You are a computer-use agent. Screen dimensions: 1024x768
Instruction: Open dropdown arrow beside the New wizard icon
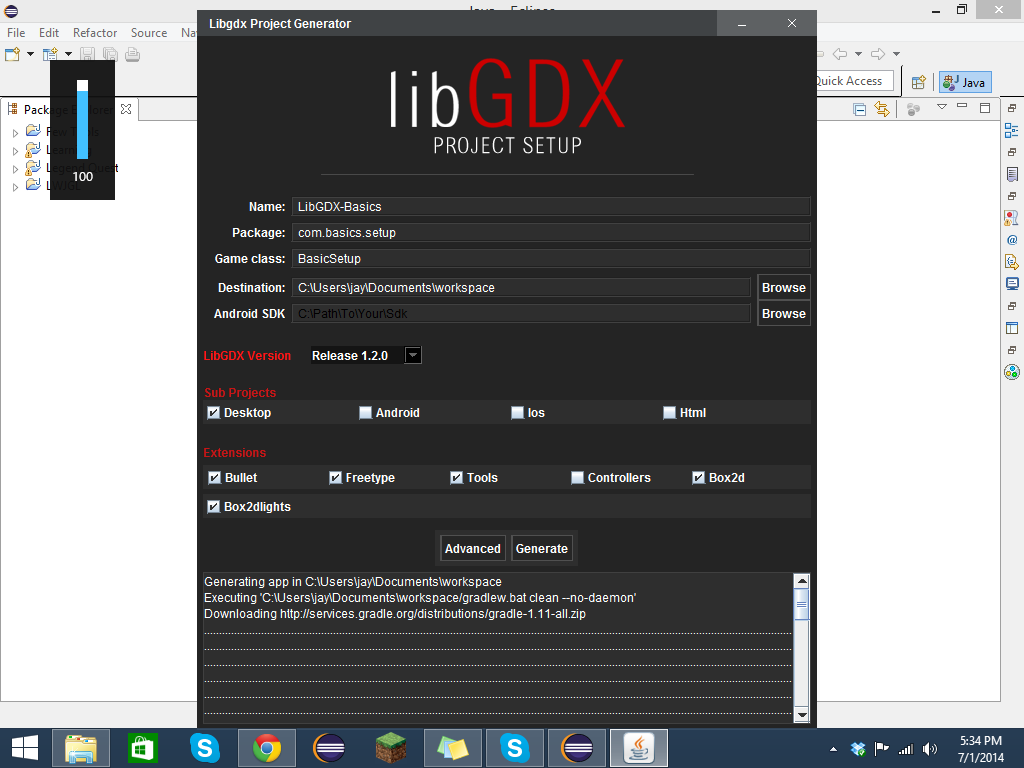point(30,54)
